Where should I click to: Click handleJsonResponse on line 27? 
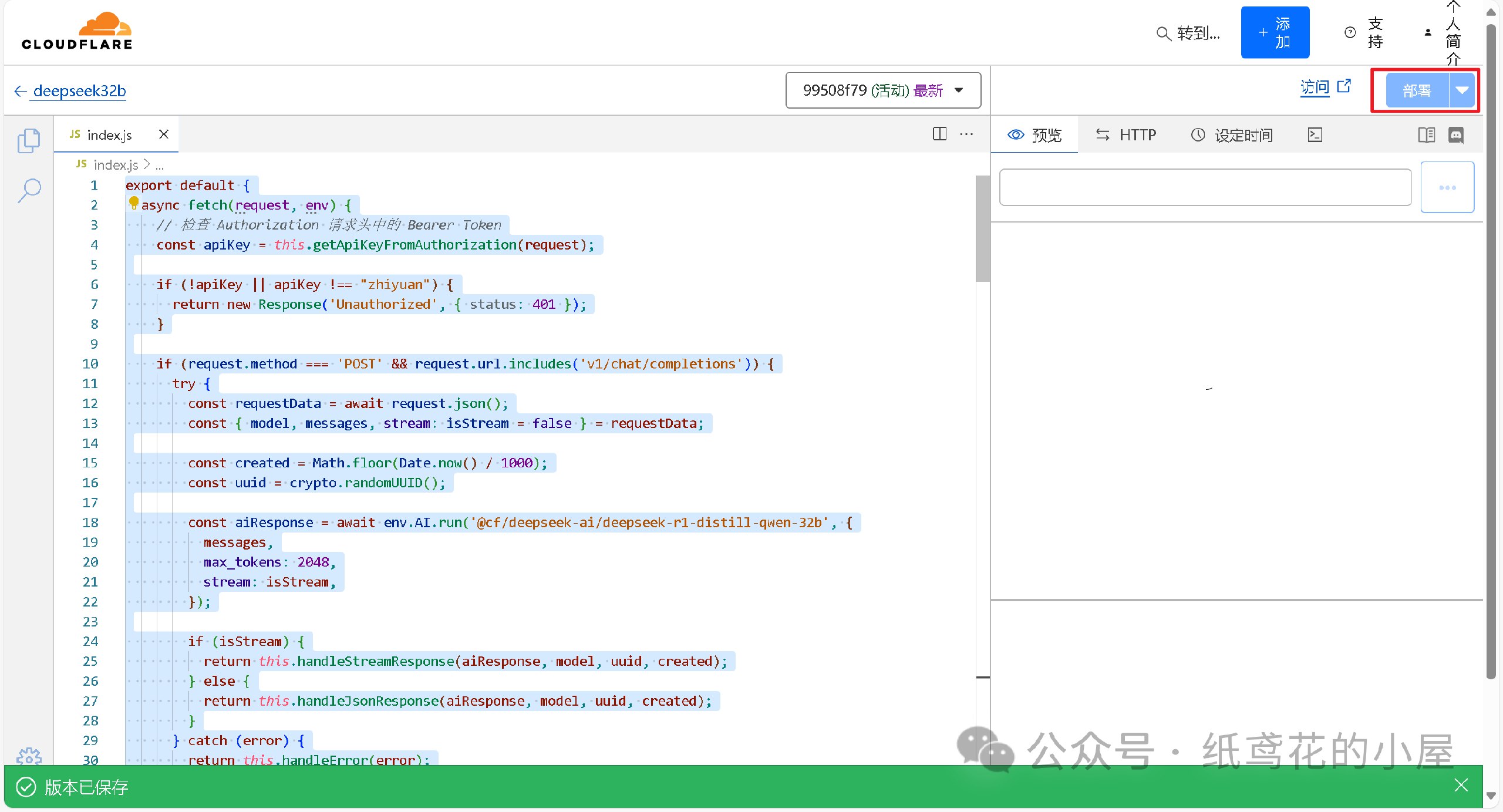pyautogui.click(x=368, y=701)
